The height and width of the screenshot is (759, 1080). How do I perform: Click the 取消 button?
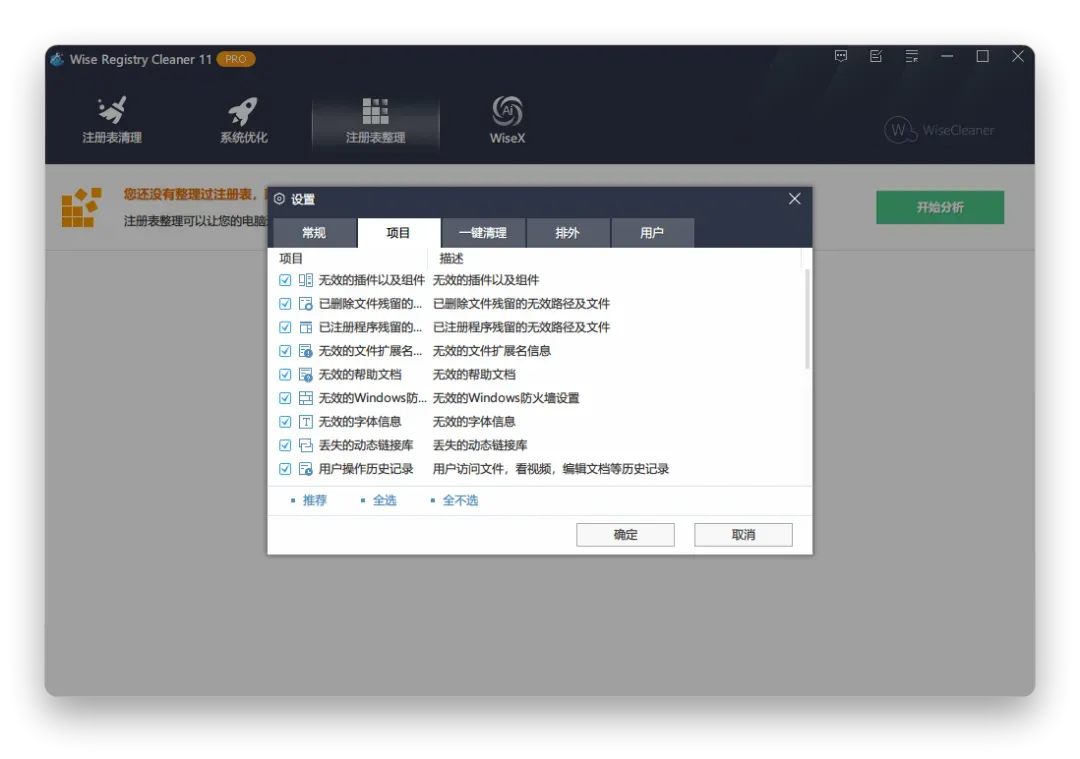pyautogui.click(x=743, y=534)
